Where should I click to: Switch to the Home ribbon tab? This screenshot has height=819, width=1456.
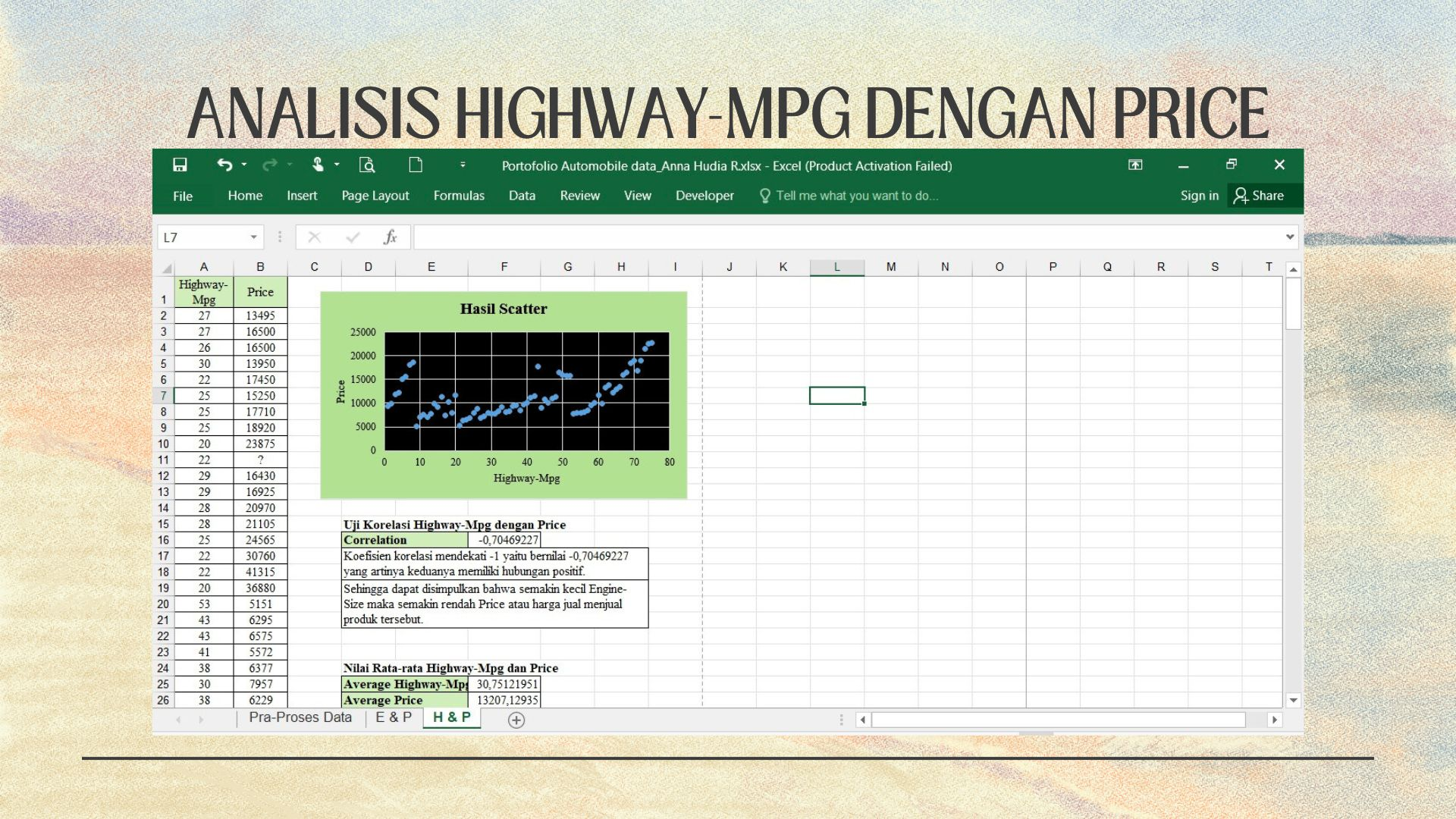pos(245,196)
